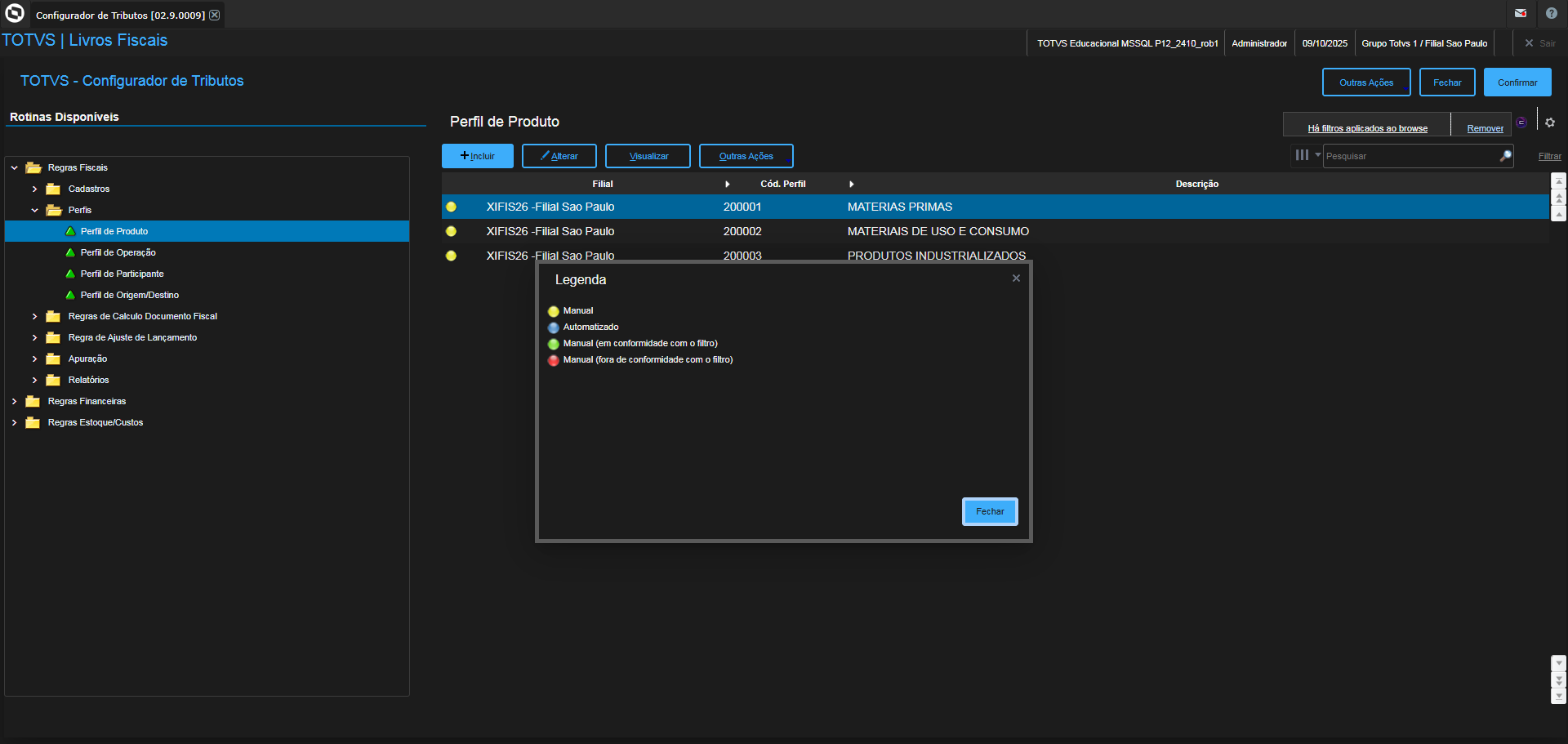
Task: Click the status dot of row 200002
Action: coord(451,231)
